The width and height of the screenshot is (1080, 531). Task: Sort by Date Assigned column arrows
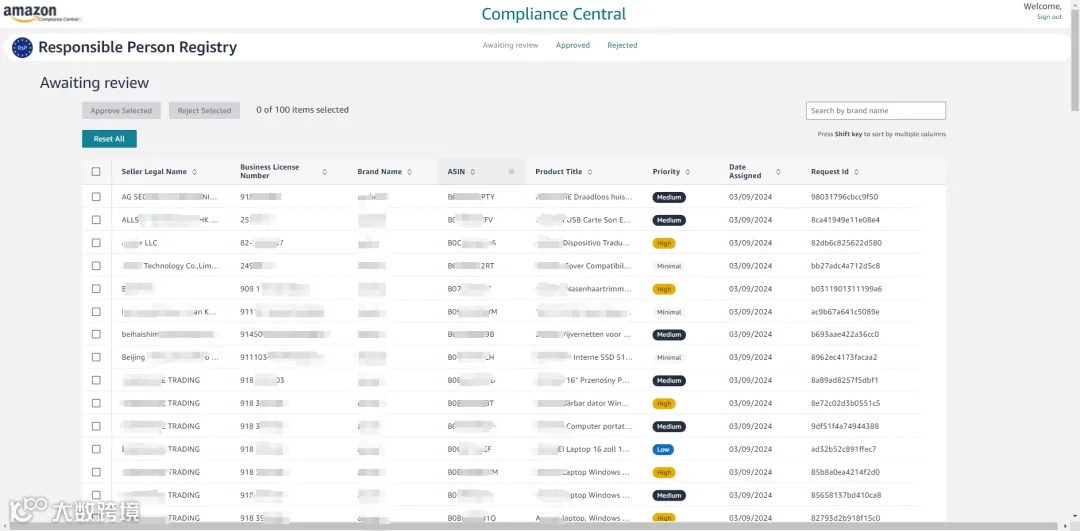778,171
